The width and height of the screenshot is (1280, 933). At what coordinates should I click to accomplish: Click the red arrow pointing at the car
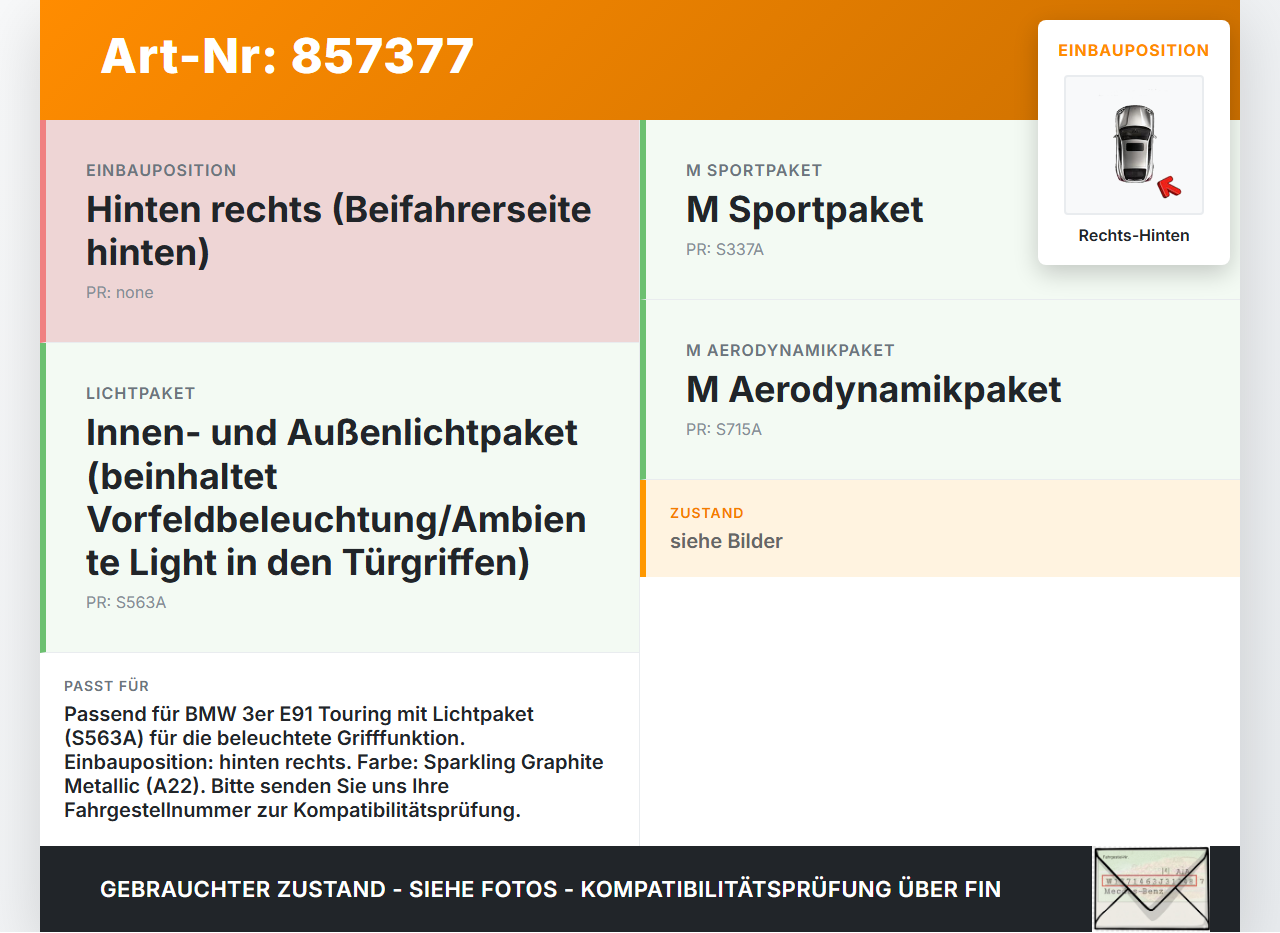[x=1168, y=187]
